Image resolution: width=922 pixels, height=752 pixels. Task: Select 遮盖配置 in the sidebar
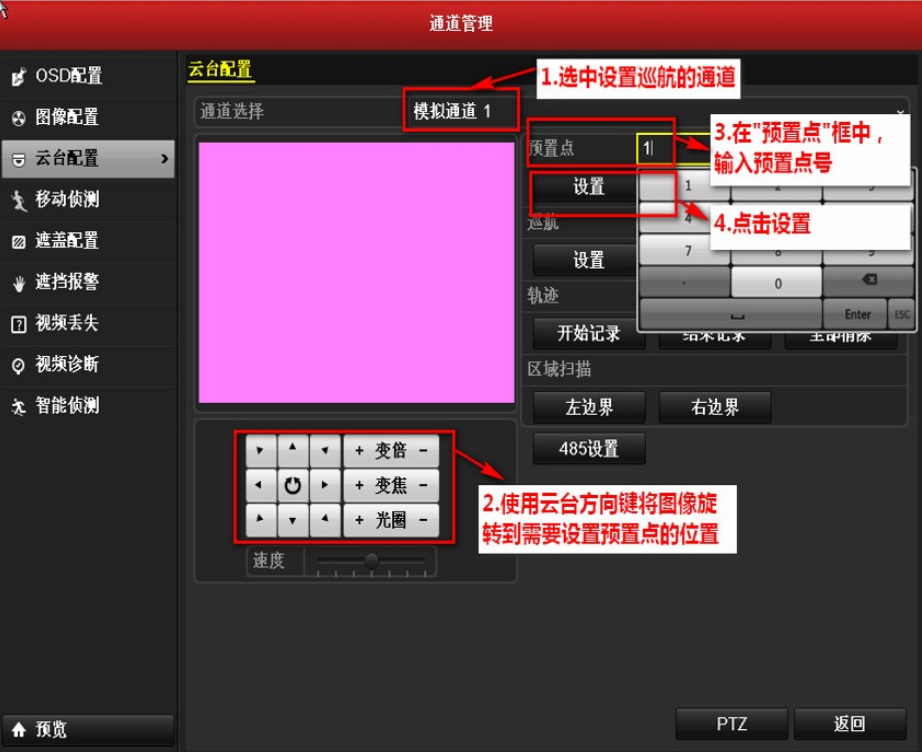(88, 241)
